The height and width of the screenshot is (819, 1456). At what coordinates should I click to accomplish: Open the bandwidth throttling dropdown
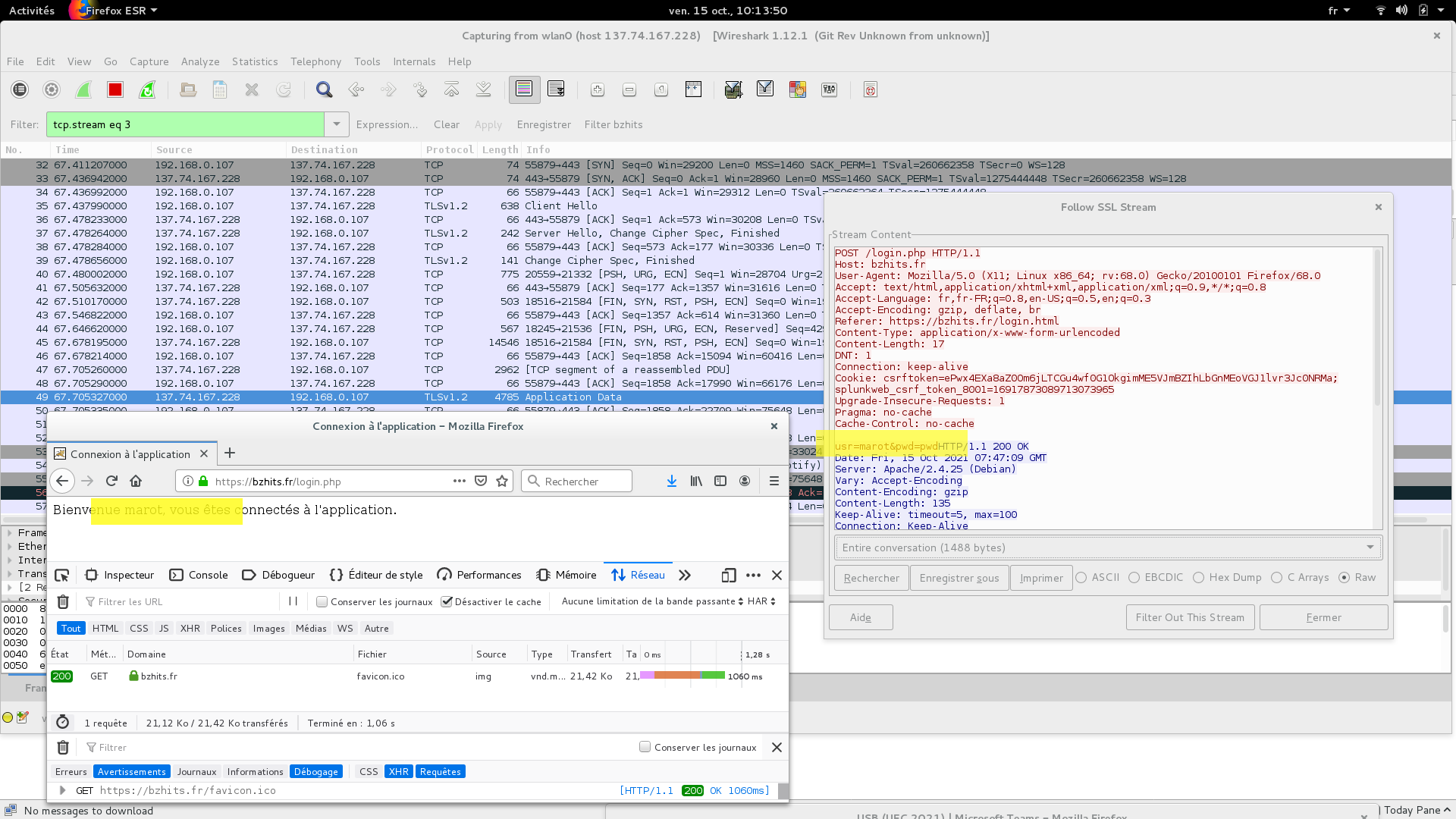[652, 601]
